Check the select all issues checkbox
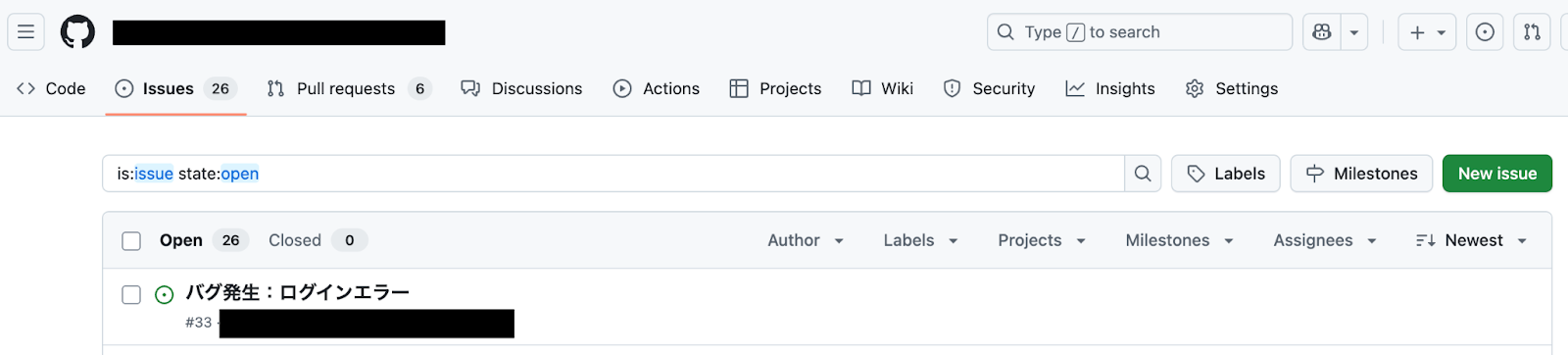 point(131,241)
